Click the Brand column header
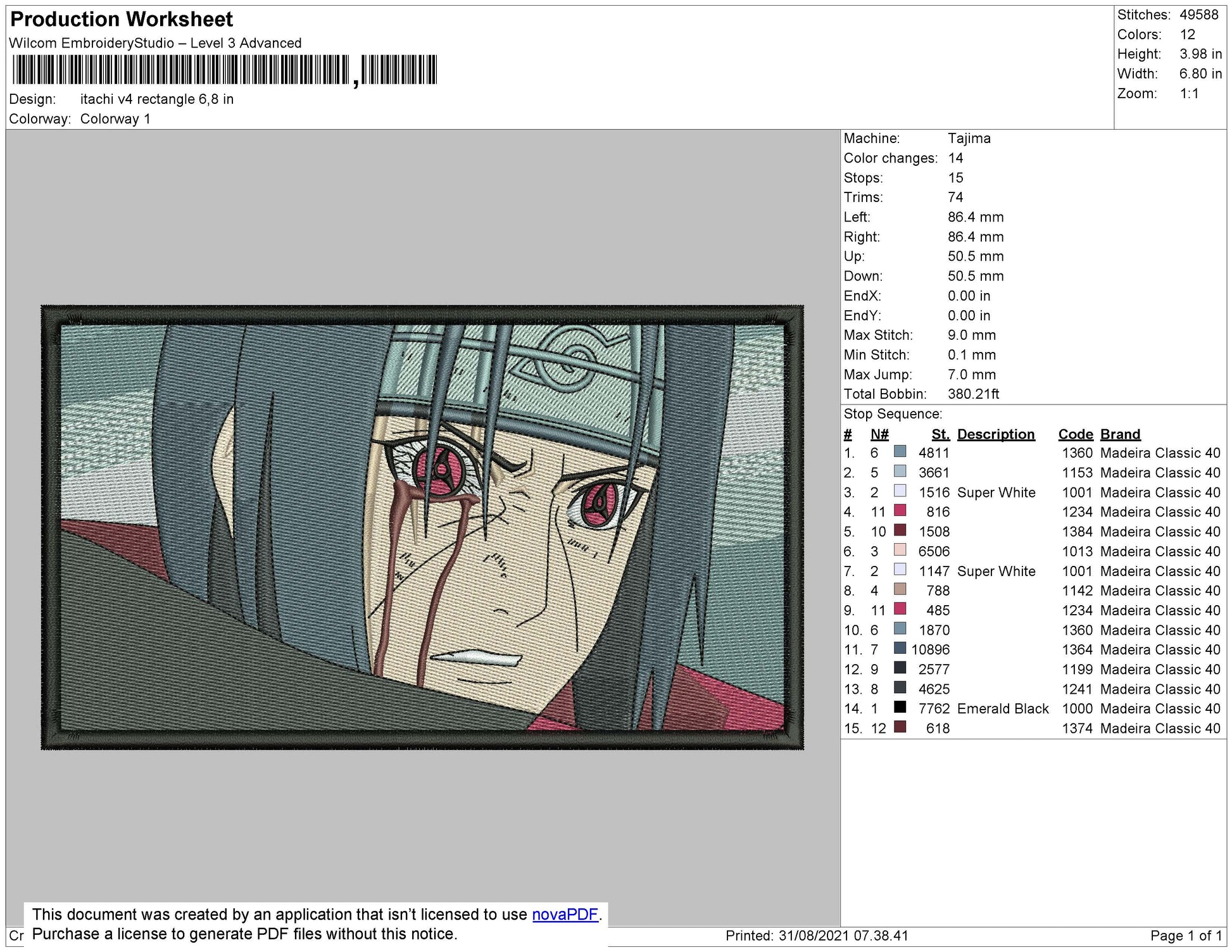 click(x=1120, y=434)
